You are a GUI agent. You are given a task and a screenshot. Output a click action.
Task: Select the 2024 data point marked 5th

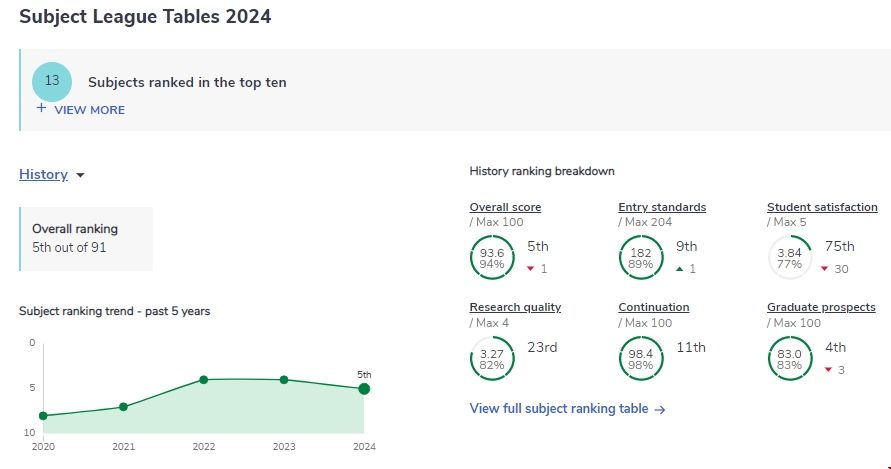click(364, 389)
